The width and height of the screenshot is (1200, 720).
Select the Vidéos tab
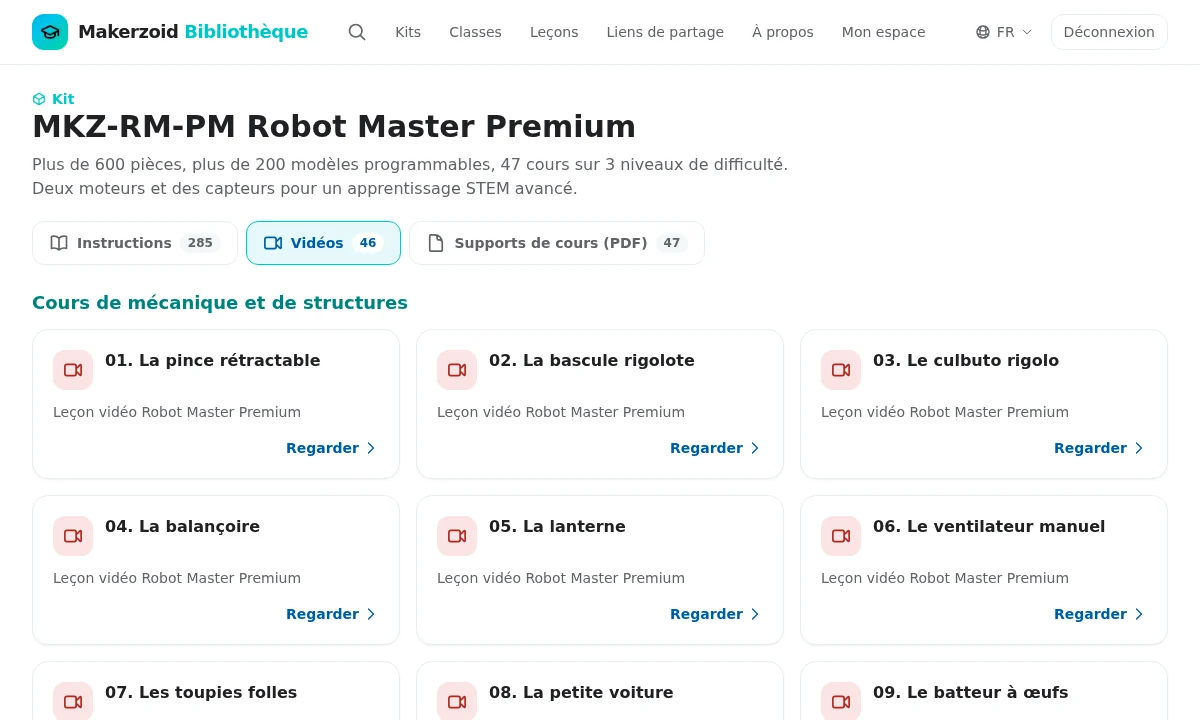323,243
